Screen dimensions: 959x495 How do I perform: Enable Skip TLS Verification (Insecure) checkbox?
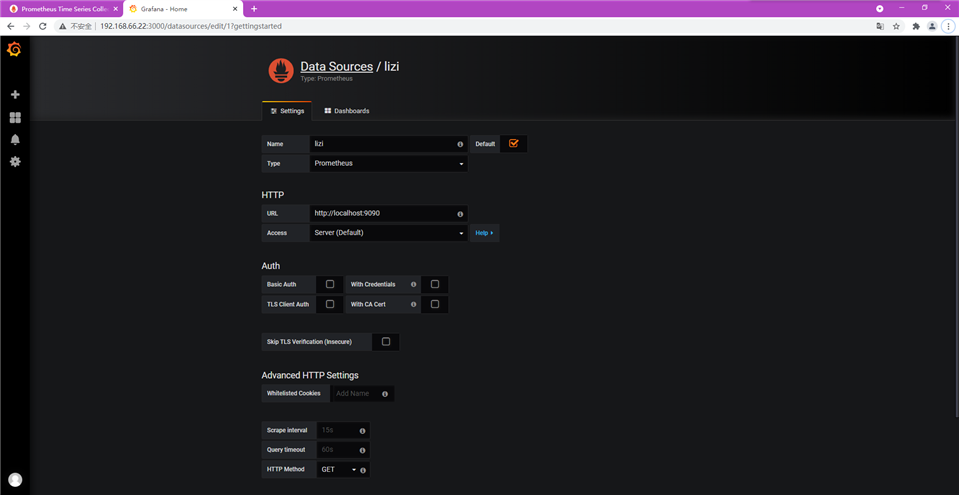click(386, 341)
